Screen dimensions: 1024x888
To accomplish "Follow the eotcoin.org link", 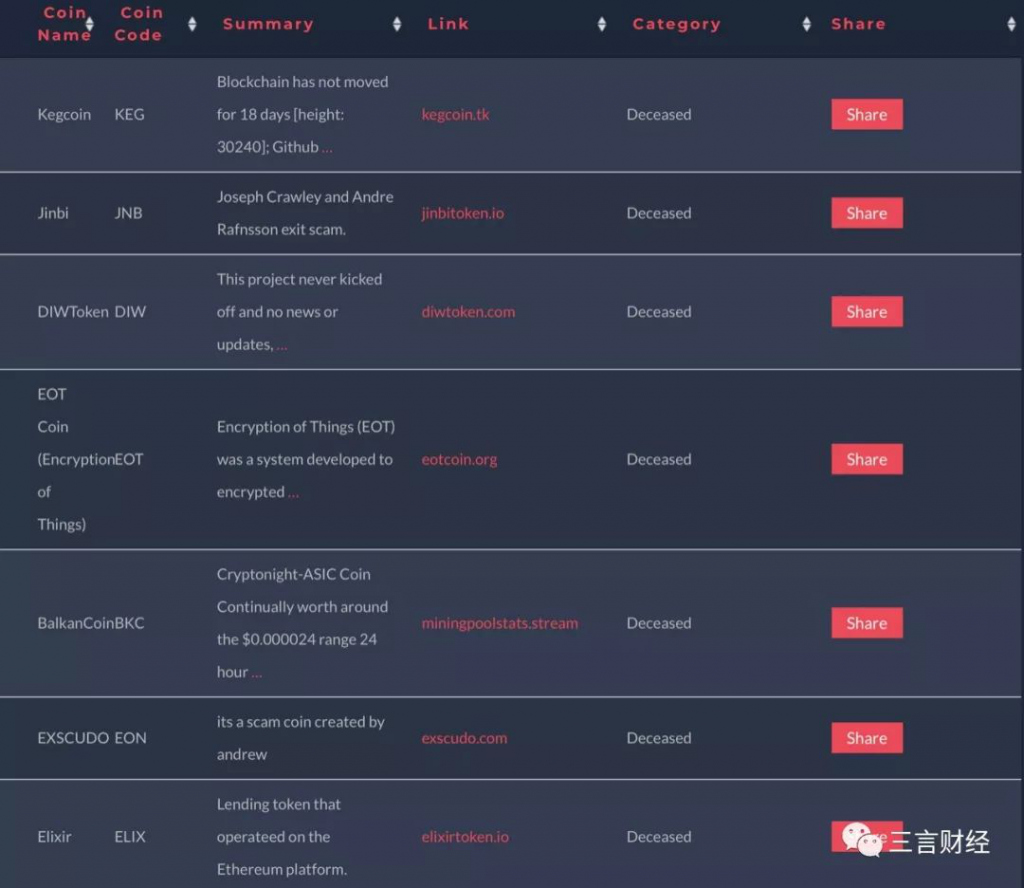I will 459,460.
